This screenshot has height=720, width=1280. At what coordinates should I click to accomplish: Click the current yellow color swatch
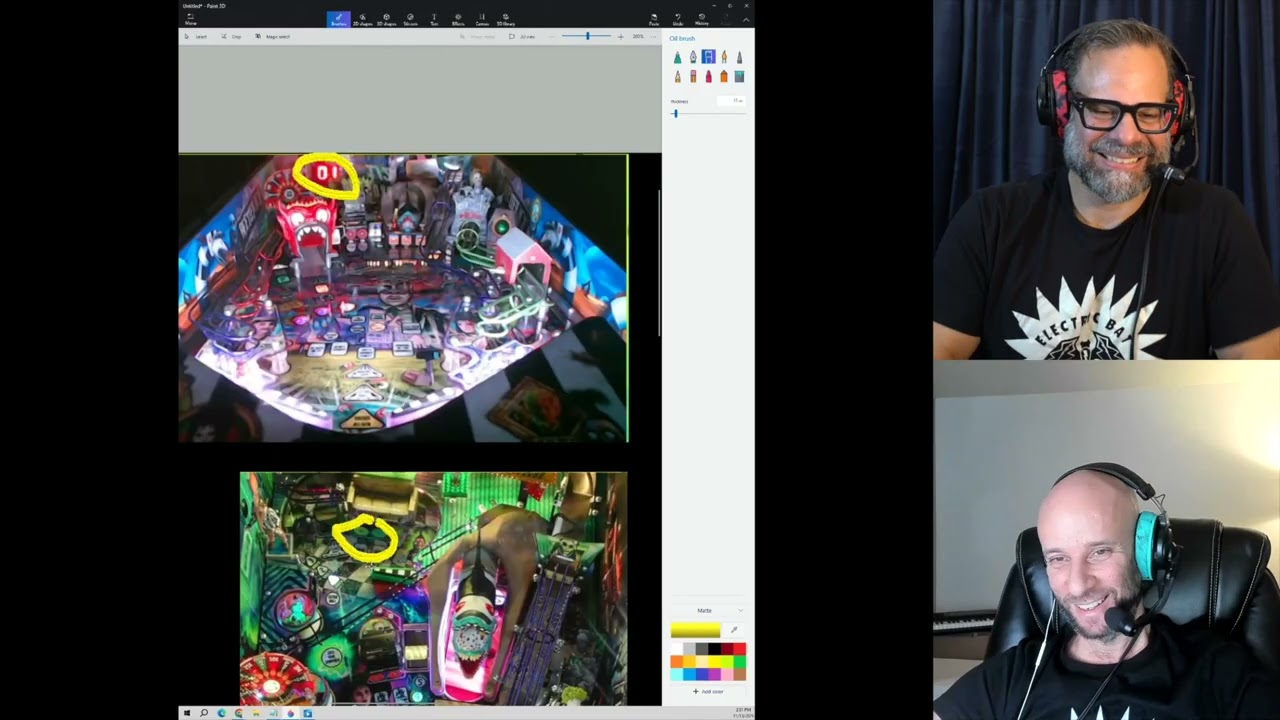point(695,630)
